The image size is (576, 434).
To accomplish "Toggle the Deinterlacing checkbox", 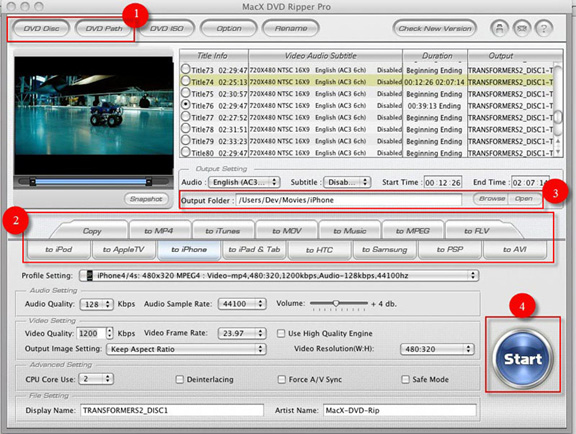I will click(180, 379).
